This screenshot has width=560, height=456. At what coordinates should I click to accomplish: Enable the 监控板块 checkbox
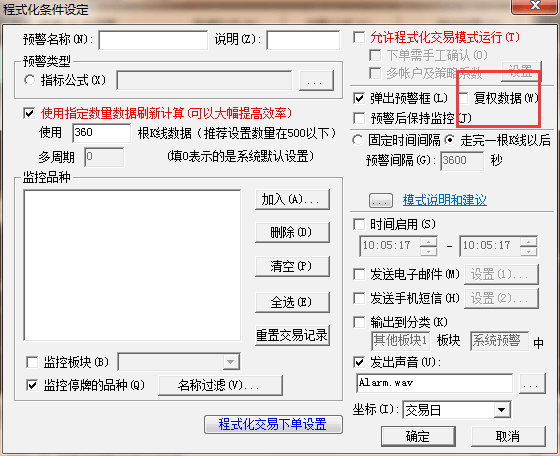pos(32,362)
